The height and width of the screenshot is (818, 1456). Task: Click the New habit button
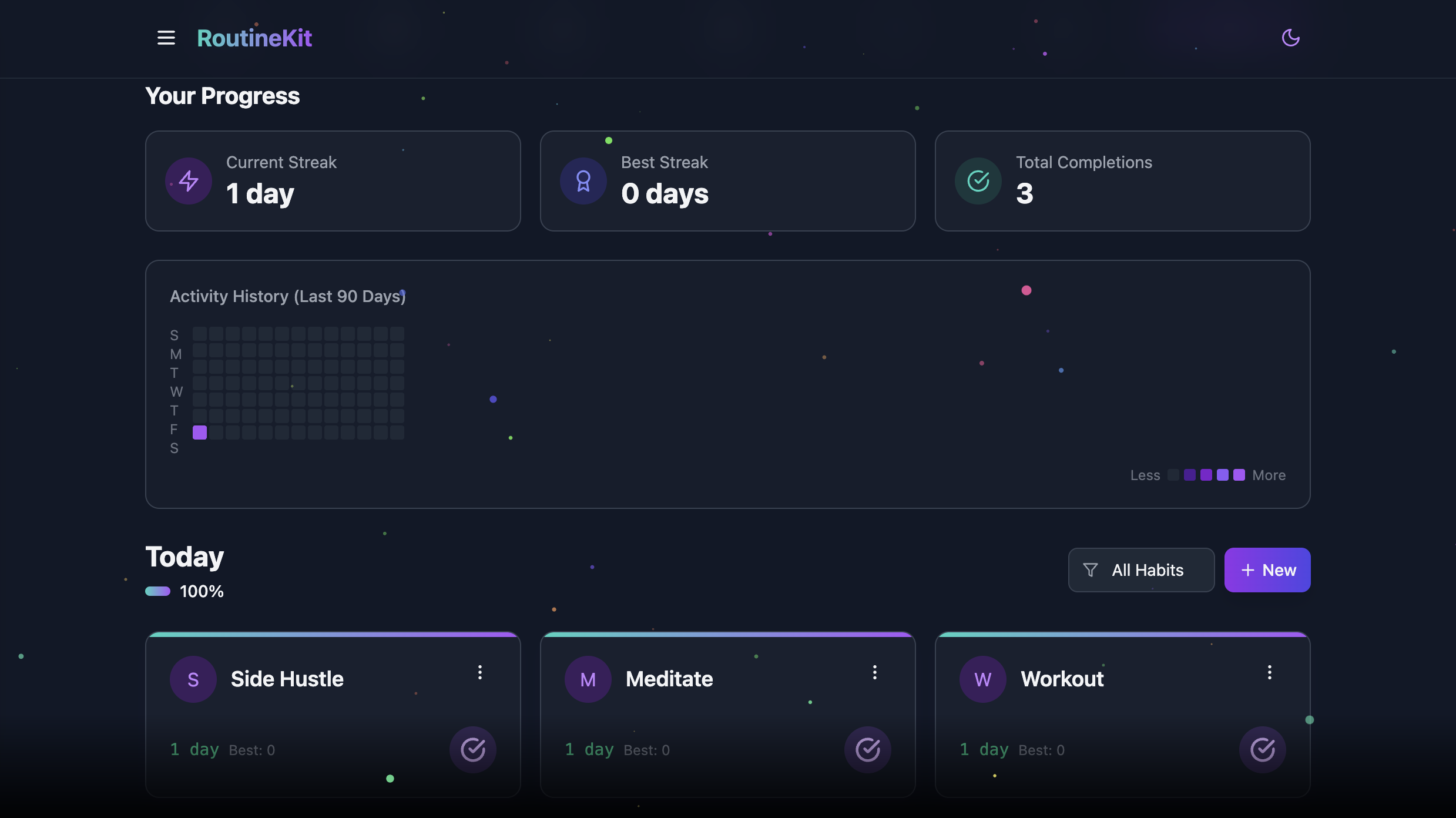click(x=1267, y=570)
